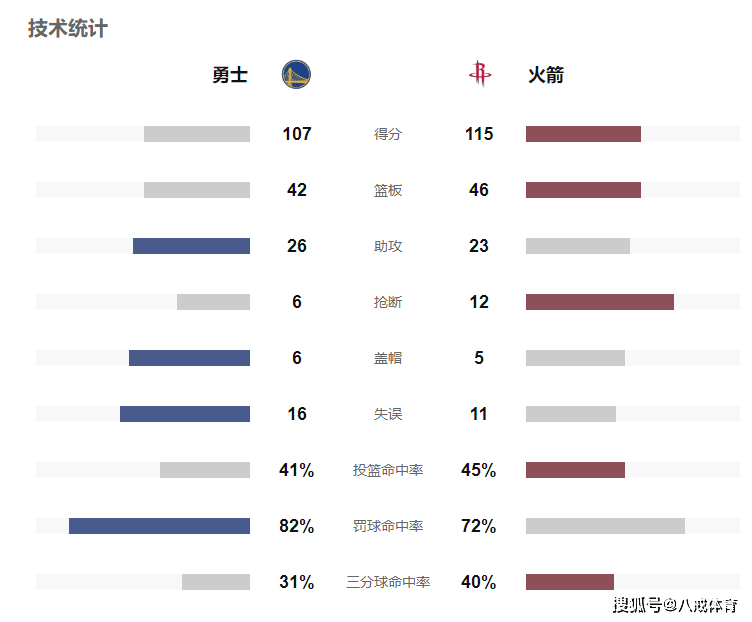Click the Rockets 篮板 red bar
752x622 pixels.
583,190
